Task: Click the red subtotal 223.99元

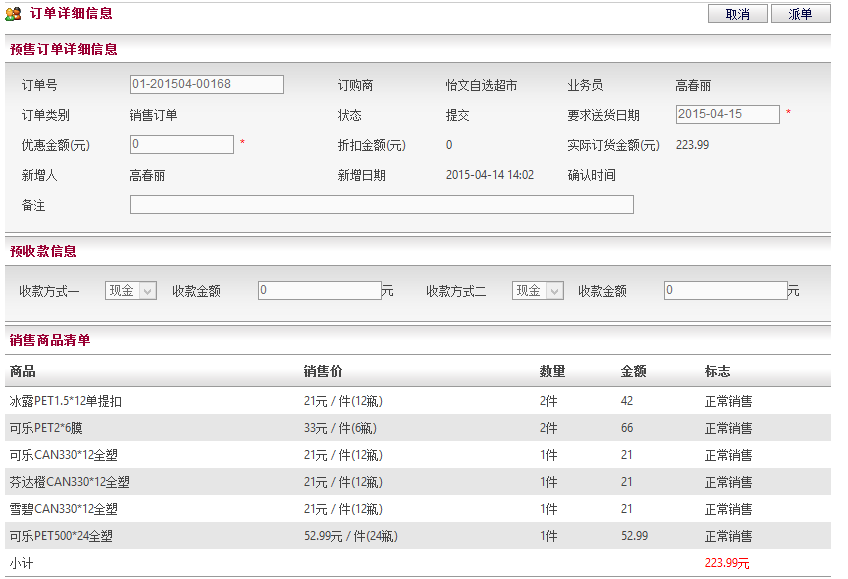Action: tap(727, 563)
